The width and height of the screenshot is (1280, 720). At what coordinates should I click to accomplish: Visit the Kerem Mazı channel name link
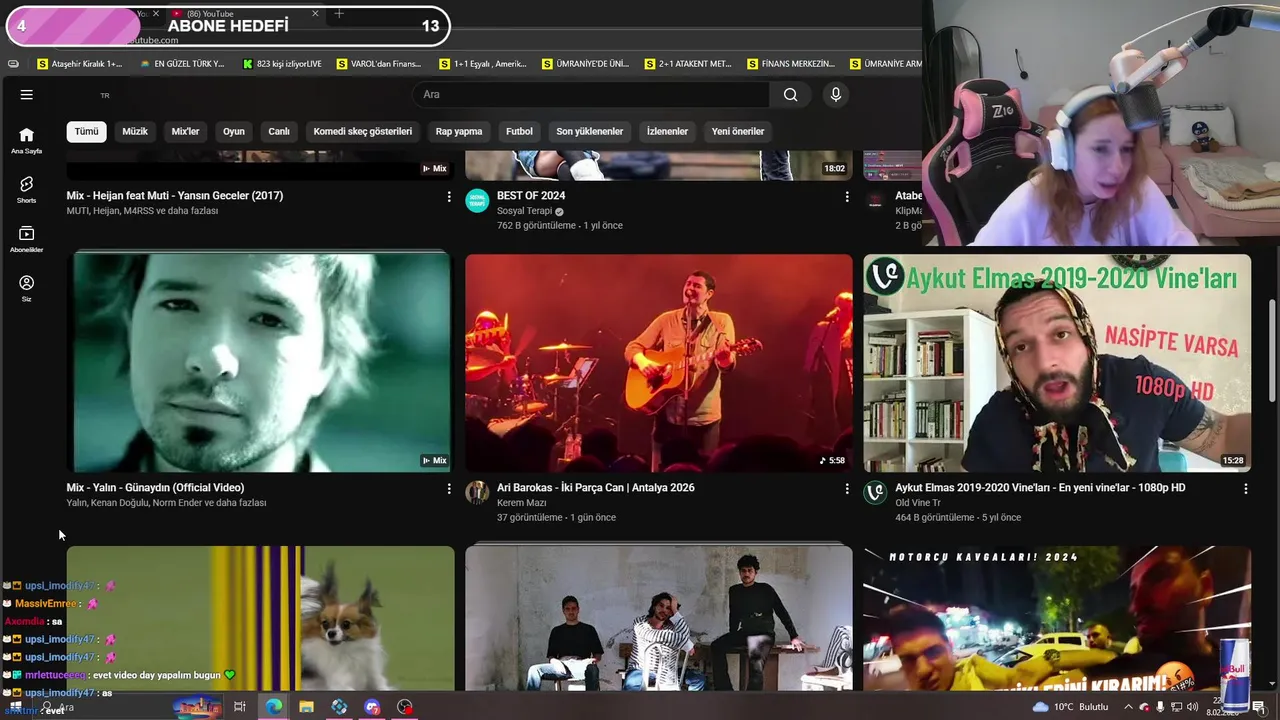pos(522,503)
